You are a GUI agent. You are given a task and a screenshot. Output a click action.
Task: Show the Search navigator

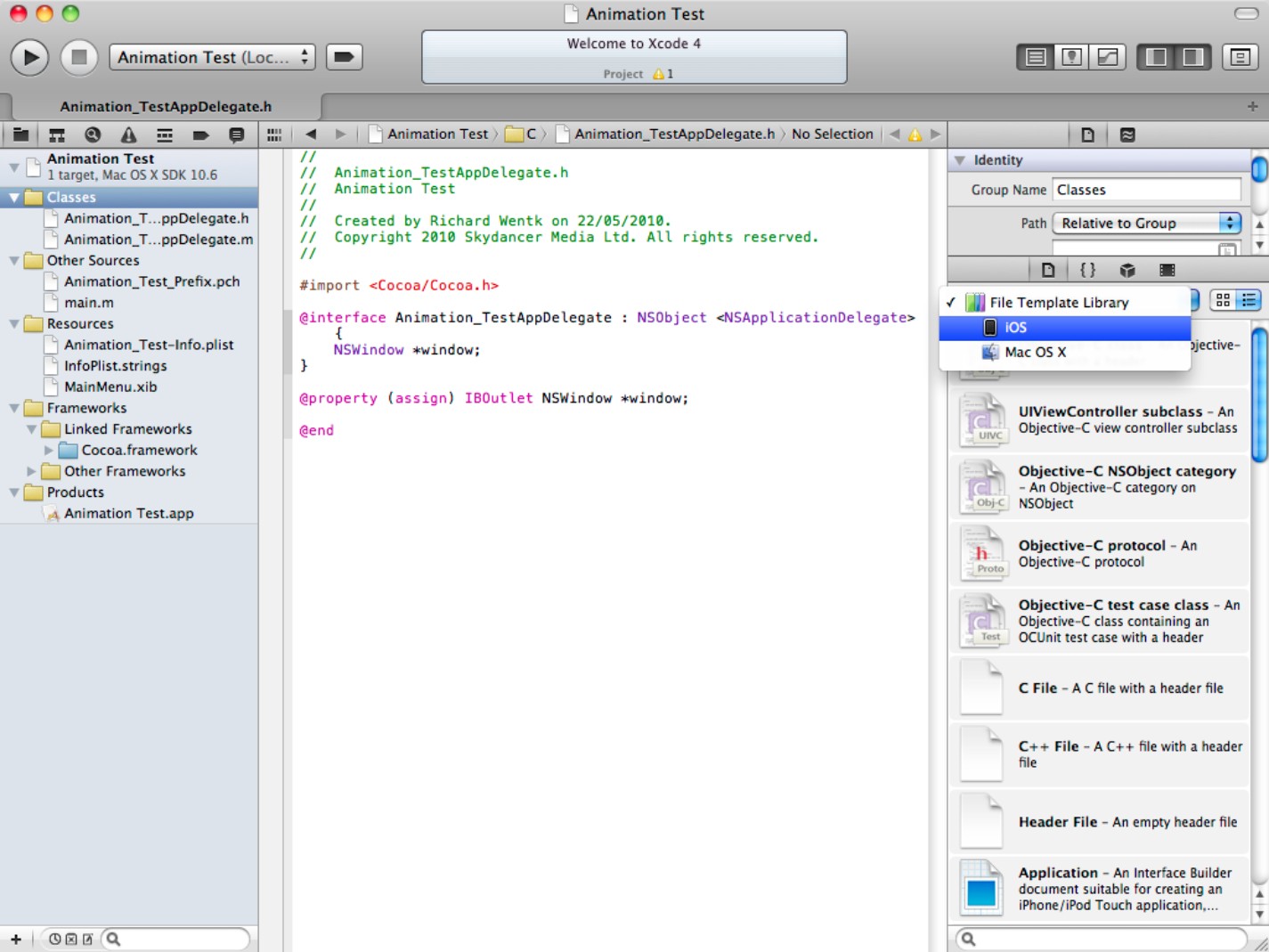[x=93, y=134]
